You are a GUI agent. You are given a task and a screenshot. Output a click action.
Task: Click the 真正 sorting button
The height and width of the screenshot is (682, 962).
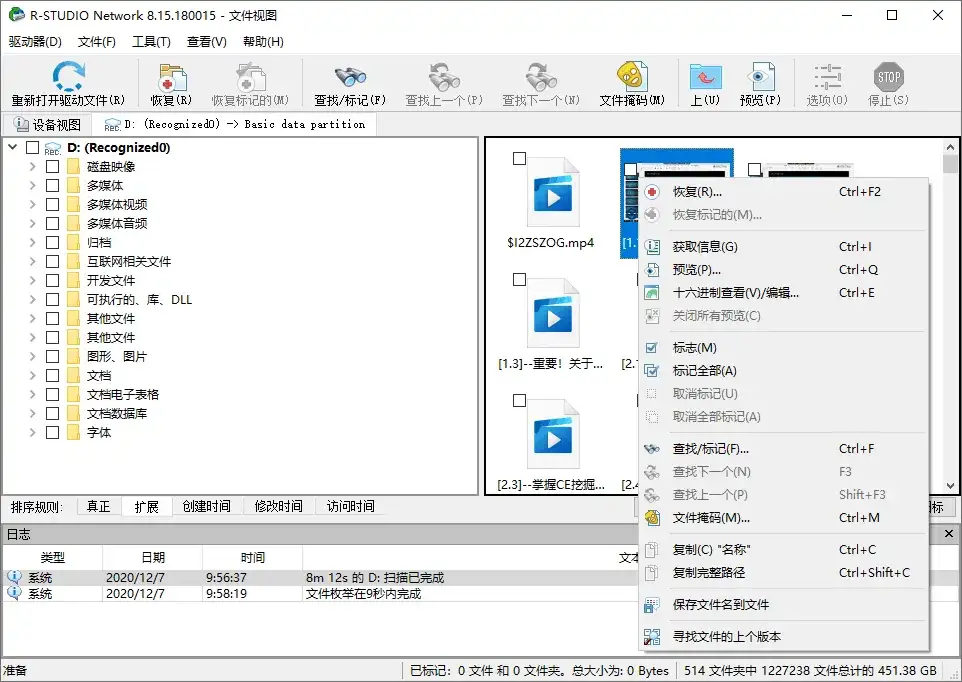tap(97, 507)
